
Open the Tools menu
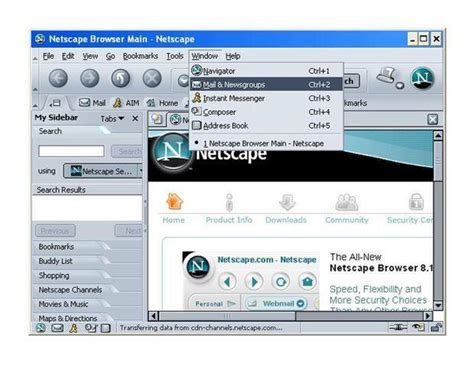(175, 56)
